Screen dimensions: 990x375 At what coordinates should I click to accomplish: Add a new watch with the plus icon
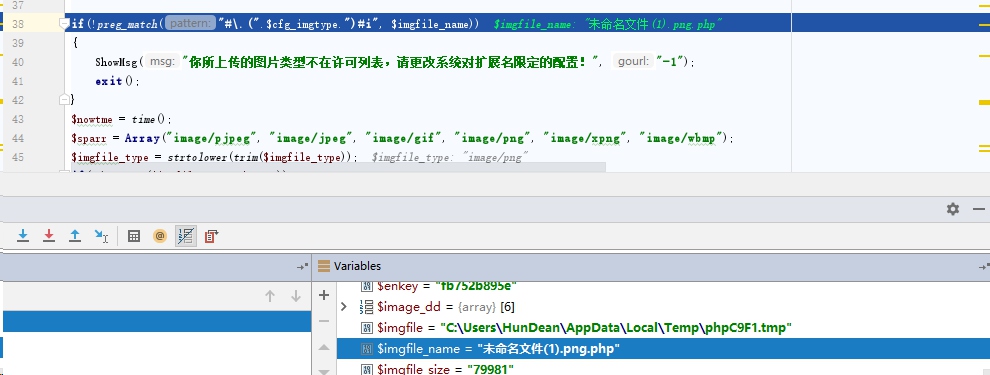tap(324, 295)
